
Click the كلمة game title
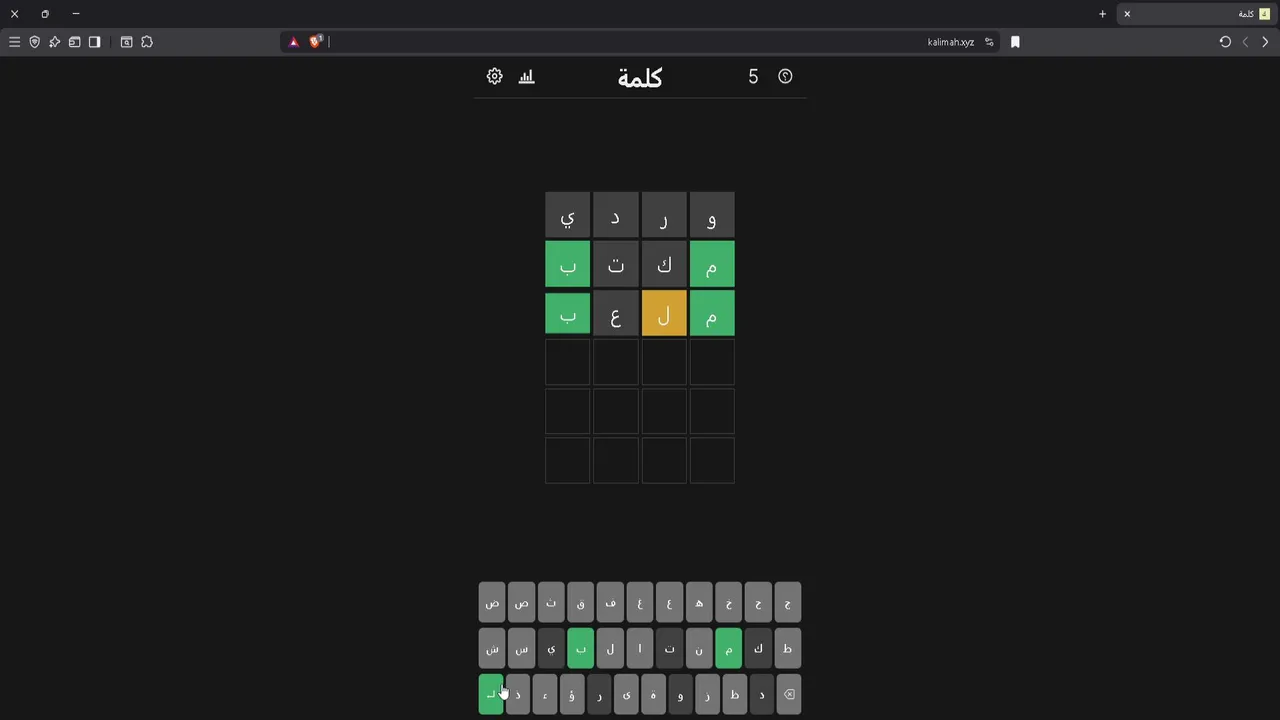[640, 78]
